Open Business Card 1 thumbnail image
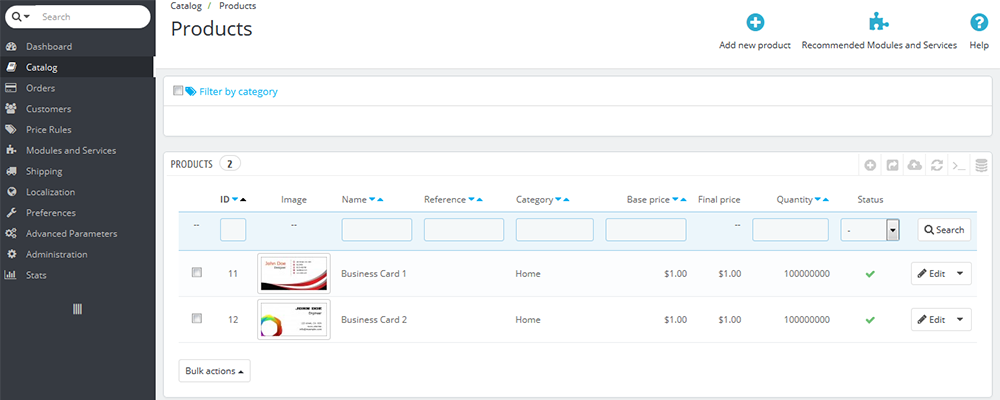Image resolution: width=1000 pixels, height=400 pixels. (x=294, y=274)
